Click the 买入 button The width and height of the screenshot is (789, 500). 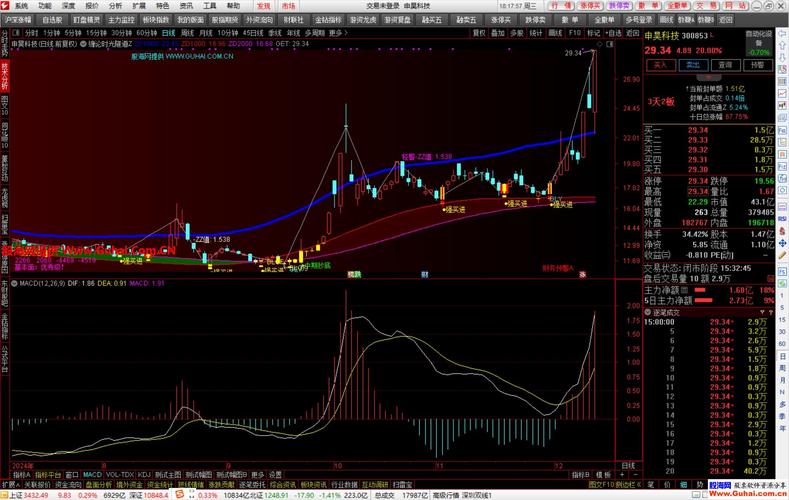pyautogui.click(x=660, y=65)
